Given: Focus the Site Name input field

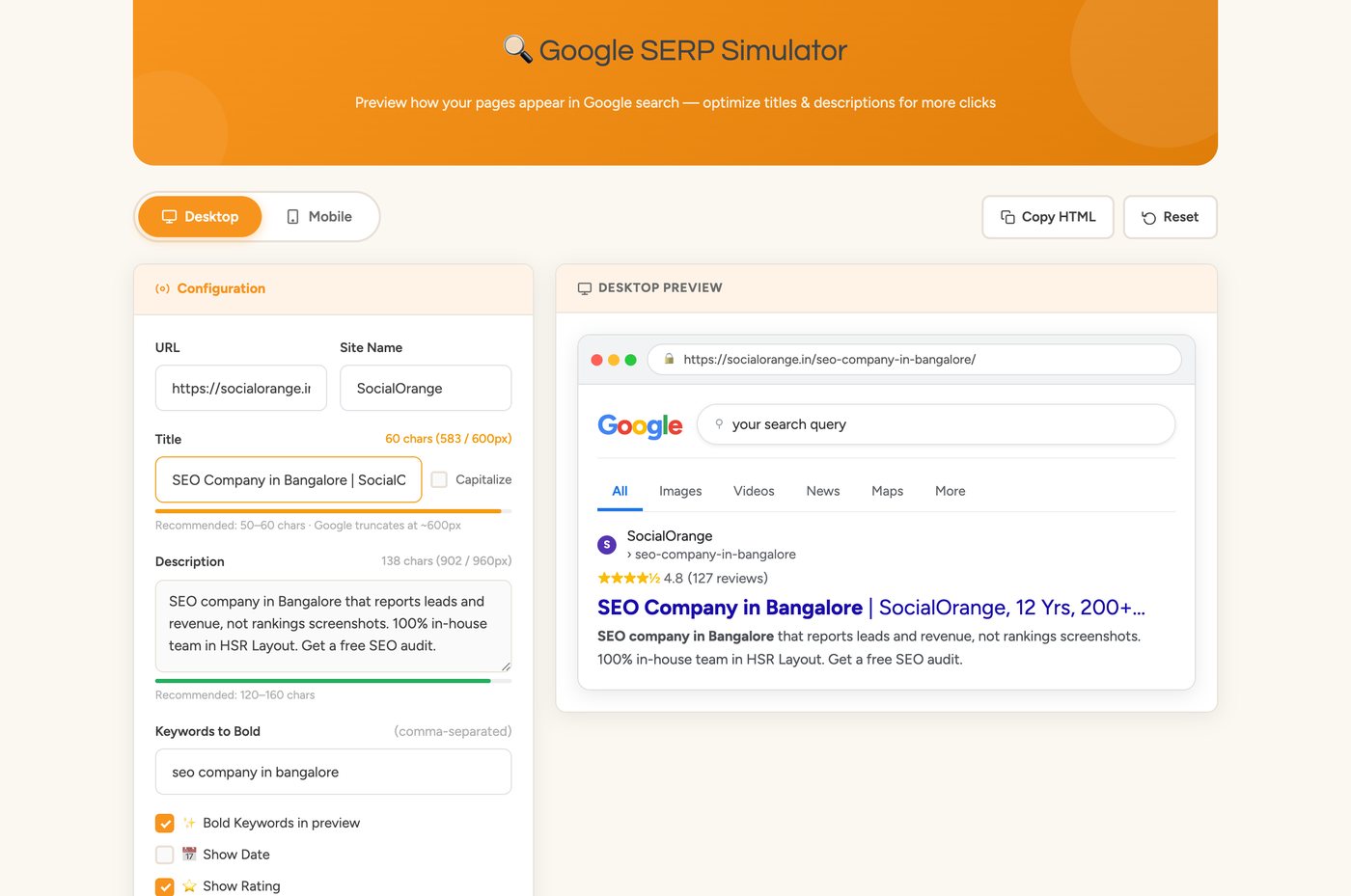Looking at the screenshot, I should (x=426, y=388).
